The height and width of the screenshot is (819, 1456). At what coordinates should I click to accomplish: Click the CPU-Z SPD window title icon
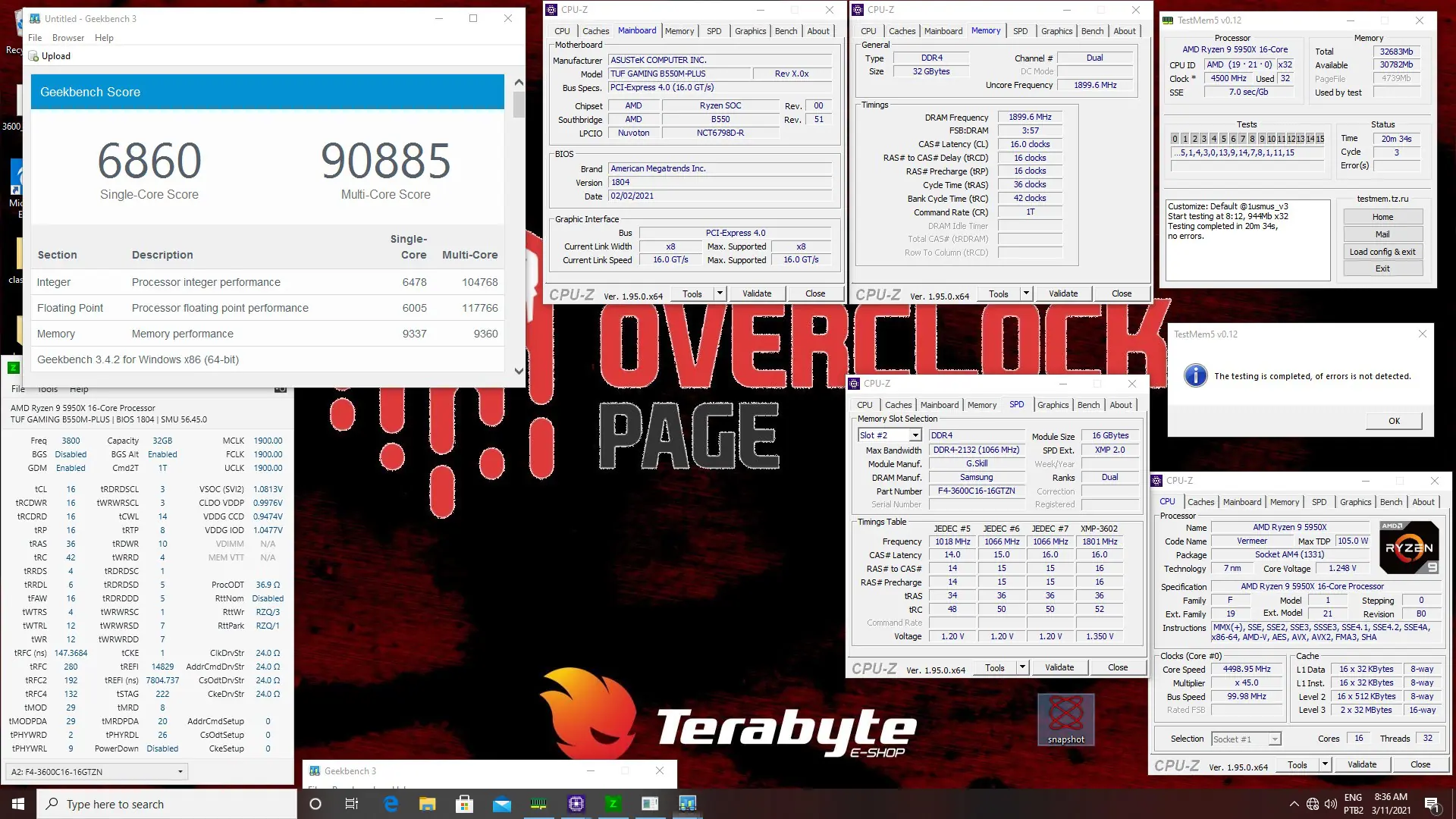(854, 384)
